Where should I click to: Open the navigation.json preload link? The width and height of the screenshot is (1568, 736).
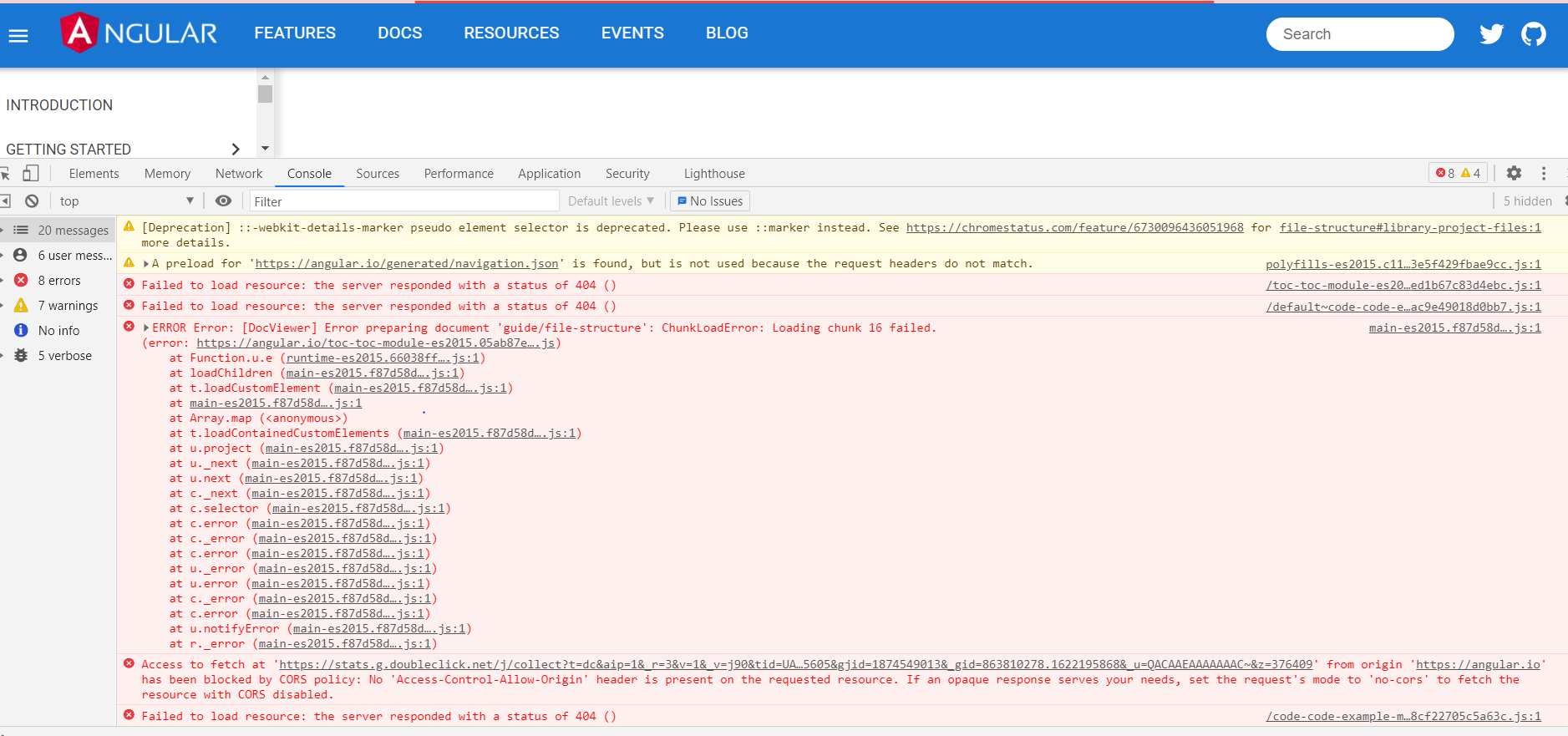pos(407,263)
